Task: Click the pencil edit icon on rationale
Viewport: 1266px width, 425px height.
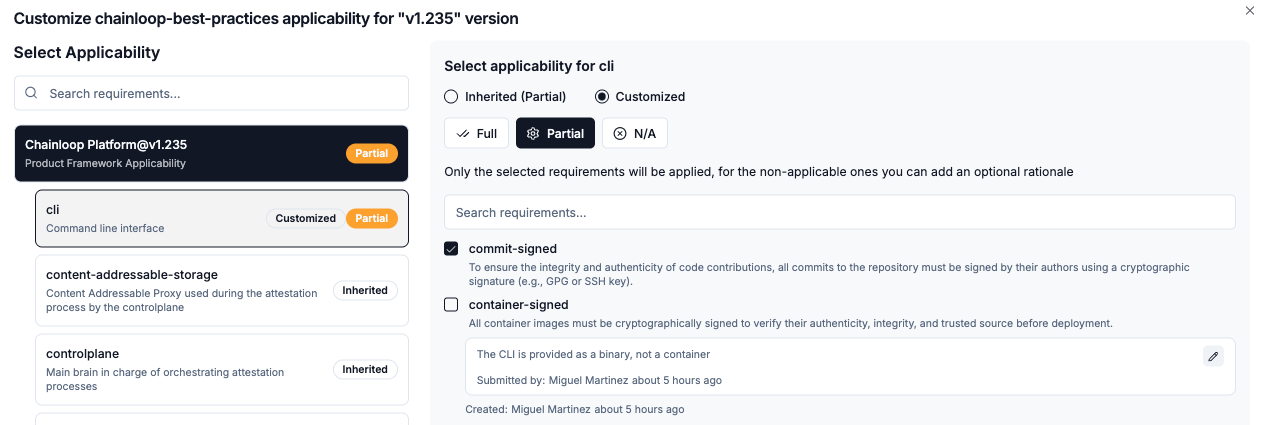Action: tap(1213, 356)
